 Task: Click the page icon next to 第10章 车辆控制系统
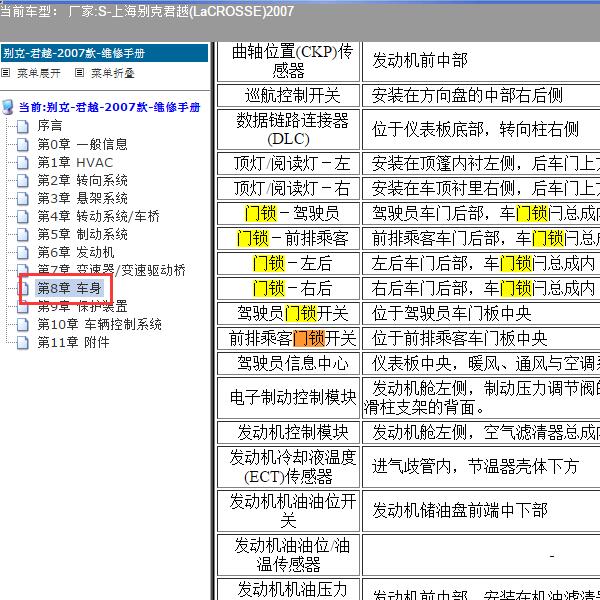23,324
